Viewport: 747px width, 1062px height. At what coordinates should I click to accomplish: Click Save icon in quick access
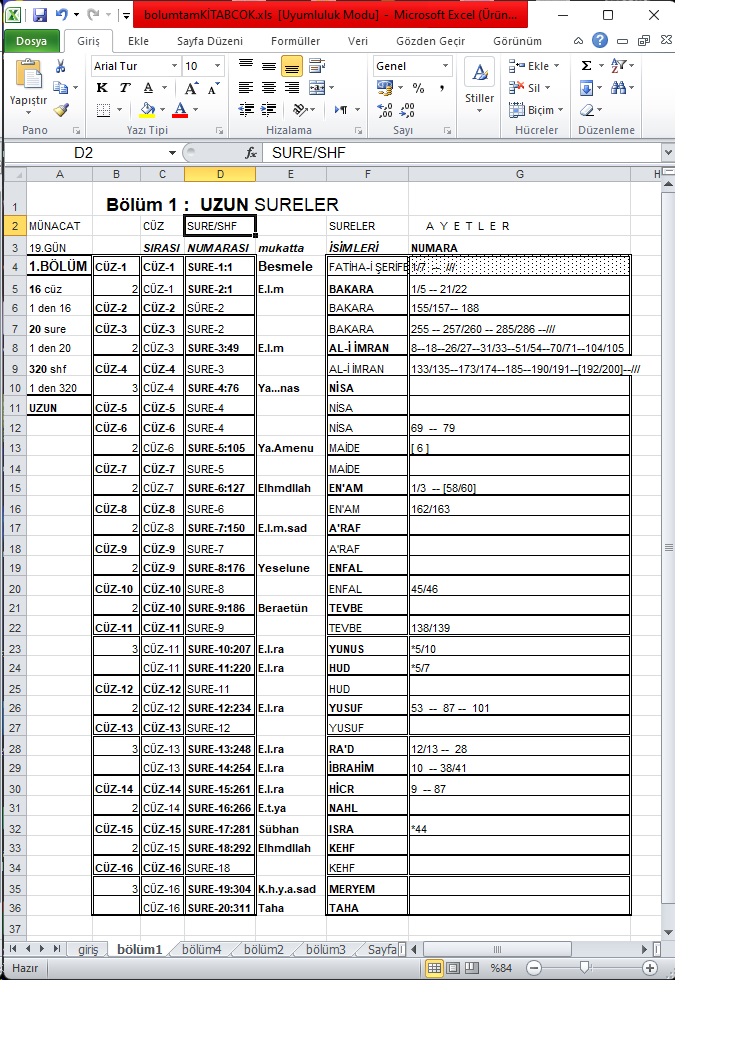coord(39,14)
